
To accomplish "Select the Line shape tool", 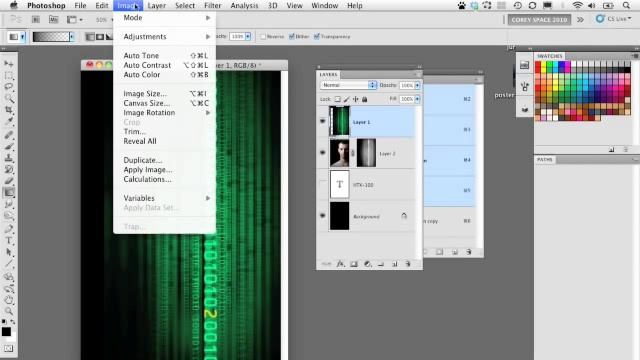I will 9,264.
